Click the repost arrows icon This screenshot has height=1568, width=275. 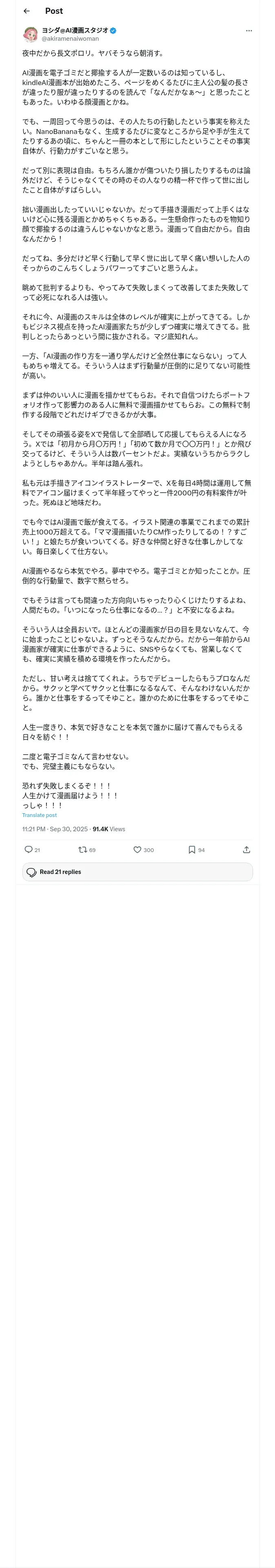tap(83, 849)
